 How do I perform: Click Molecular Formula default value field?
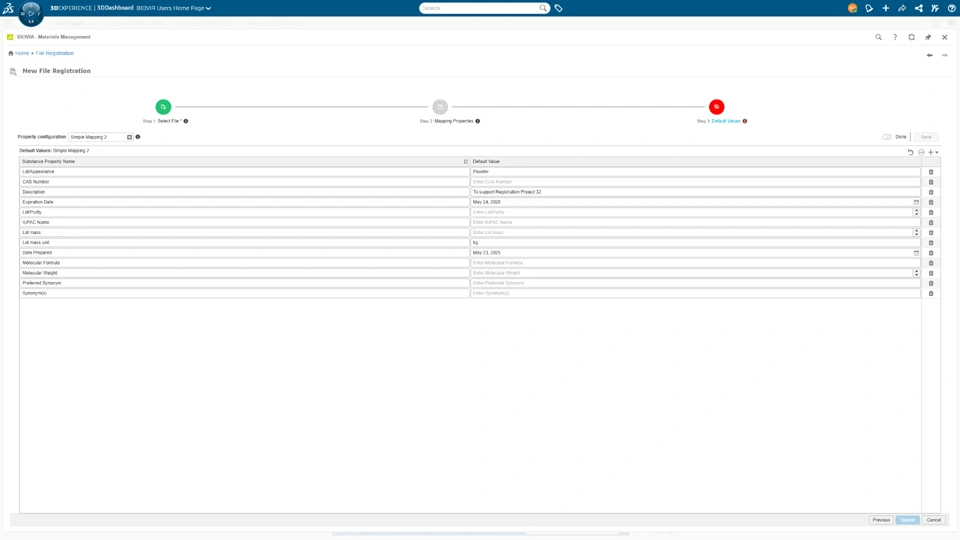(x=696, y=263)
